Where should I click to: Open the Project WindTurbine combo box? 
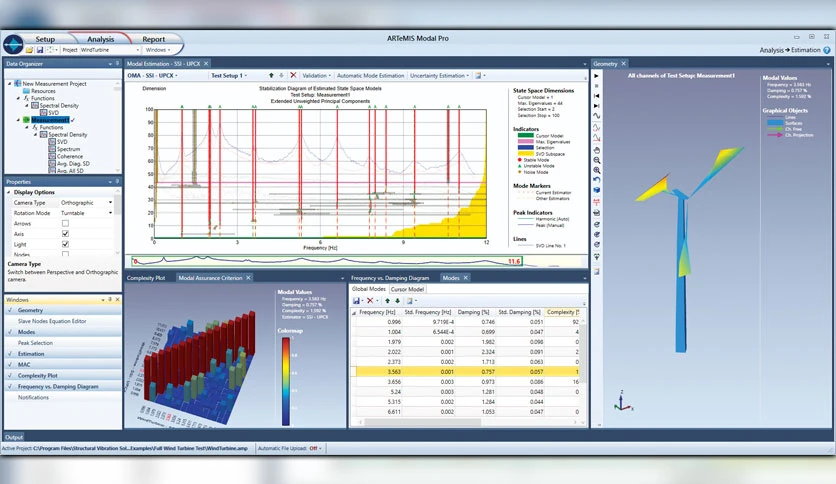click(x=109, y=50)
